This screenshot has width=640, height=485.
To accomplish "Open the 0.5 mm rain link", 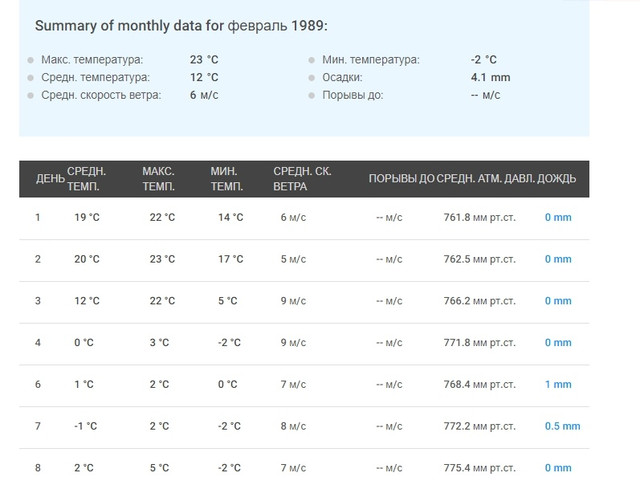I will 562,426.
